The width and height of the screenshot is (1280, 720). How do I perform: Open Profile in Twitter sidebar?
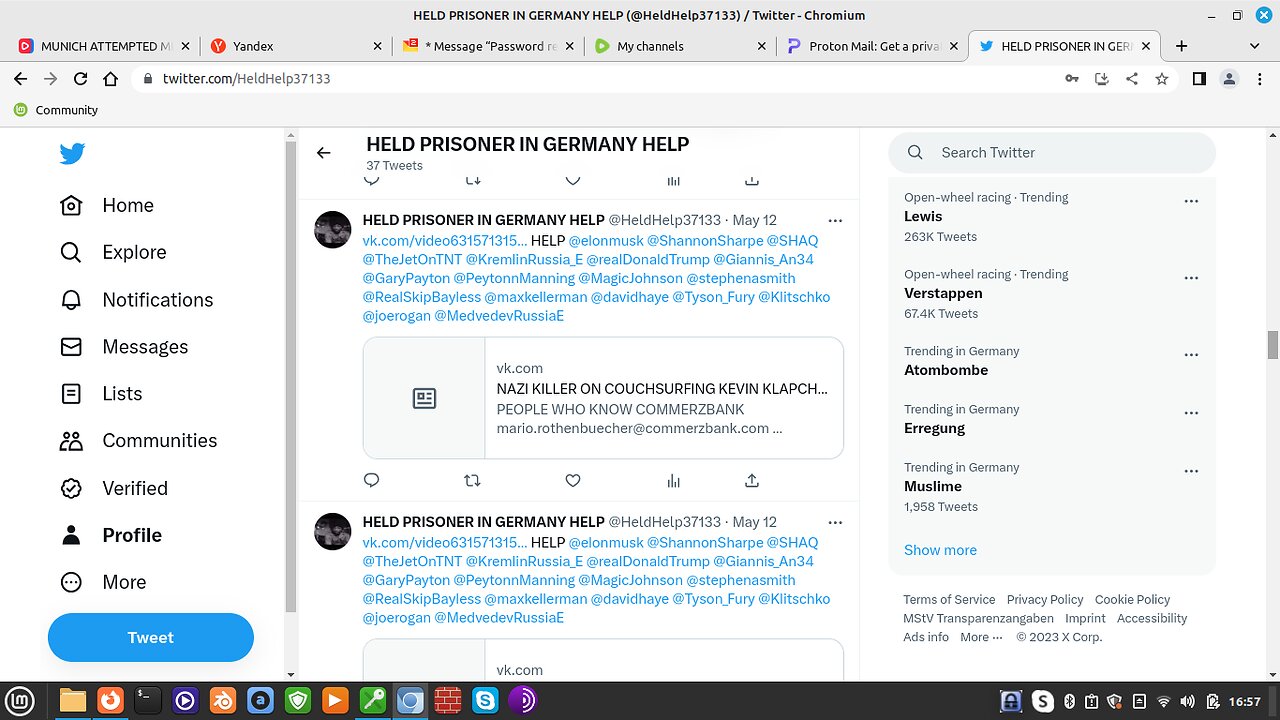(110, 535)
